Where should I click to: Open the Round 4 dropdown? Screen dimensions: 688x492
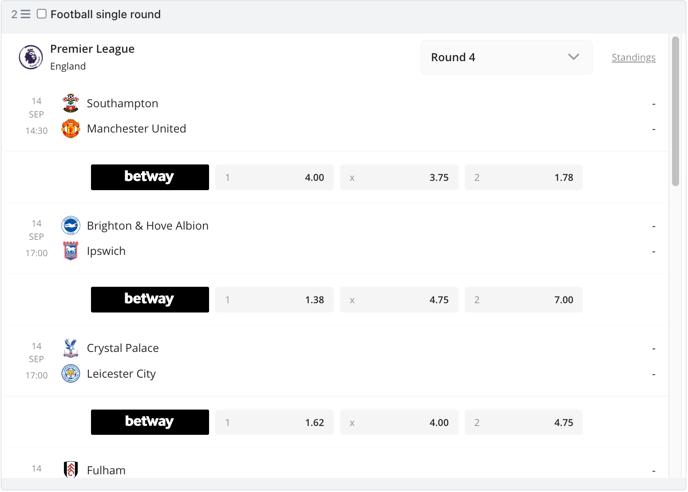pyautogui.click(x=506, y=57)
